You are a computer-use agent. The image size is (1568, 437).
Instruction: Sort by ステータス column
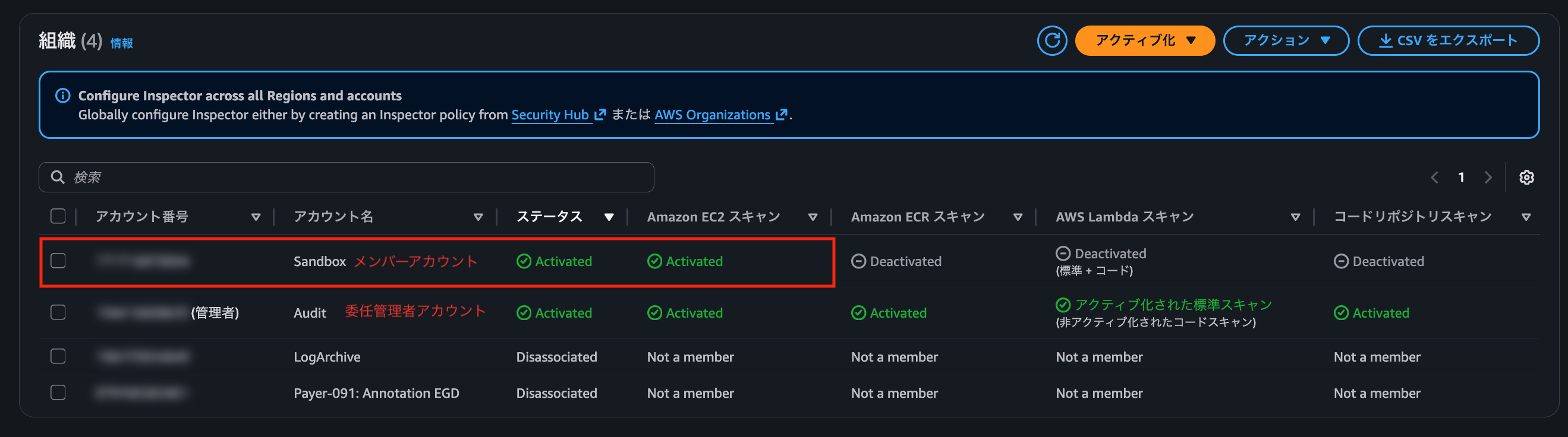click(x=609, y=217)
